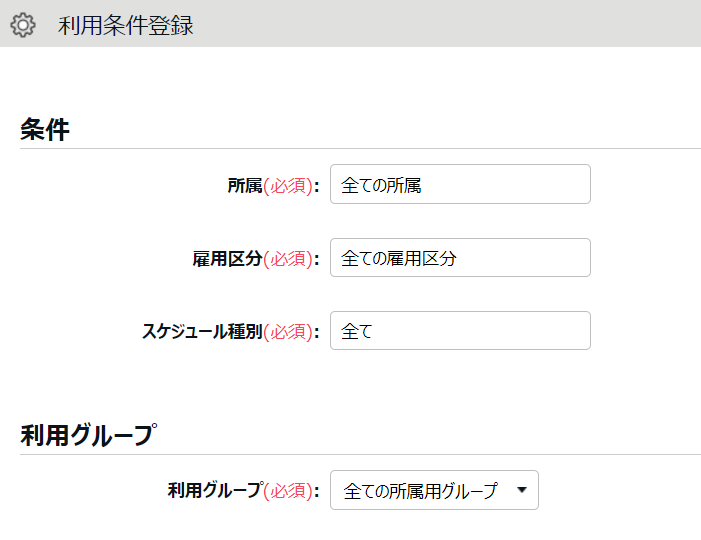Image resolution: width=701 pixels, height=540 pixels.
Task: Click the 所属 field label
Action: [x=245, y=185]
